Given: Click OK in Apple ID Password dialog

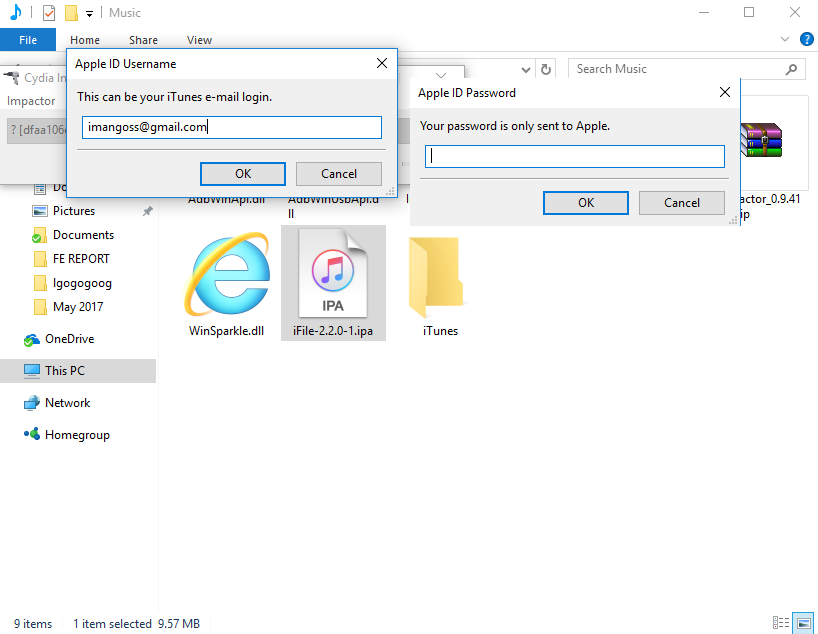Looking at the screenshot, I should point(586,203).
